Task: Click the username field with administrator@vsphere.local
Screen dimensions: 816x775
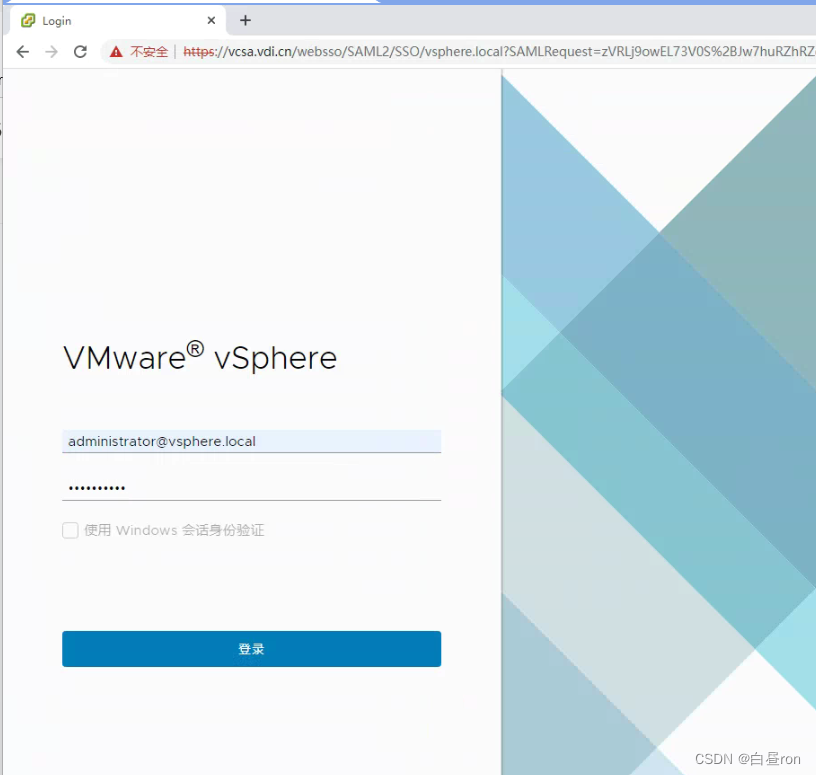Action: click(x=251, y=441)
